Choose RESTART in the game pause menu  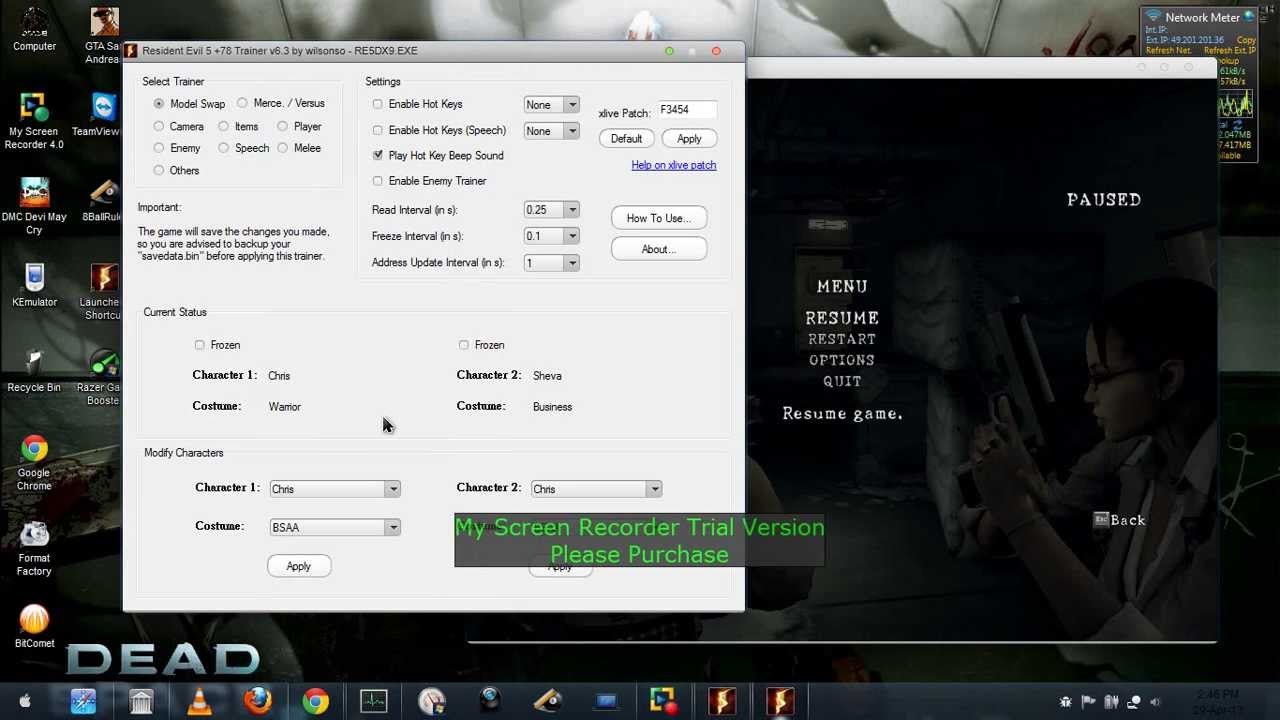coord(842,339)
